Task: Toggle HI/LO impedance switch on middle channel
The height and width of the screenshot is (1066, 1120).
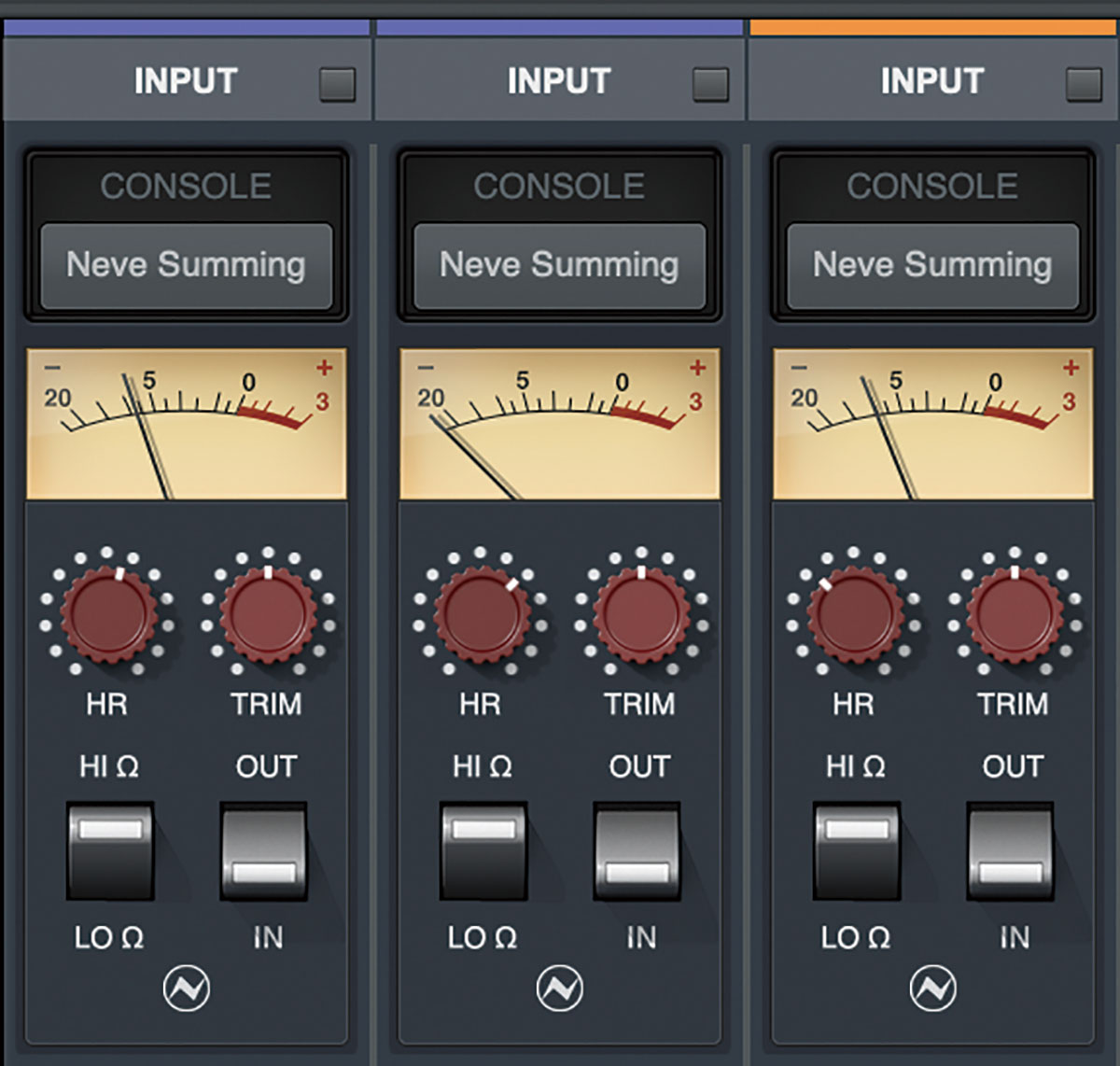Action: (x=483, y=850)
